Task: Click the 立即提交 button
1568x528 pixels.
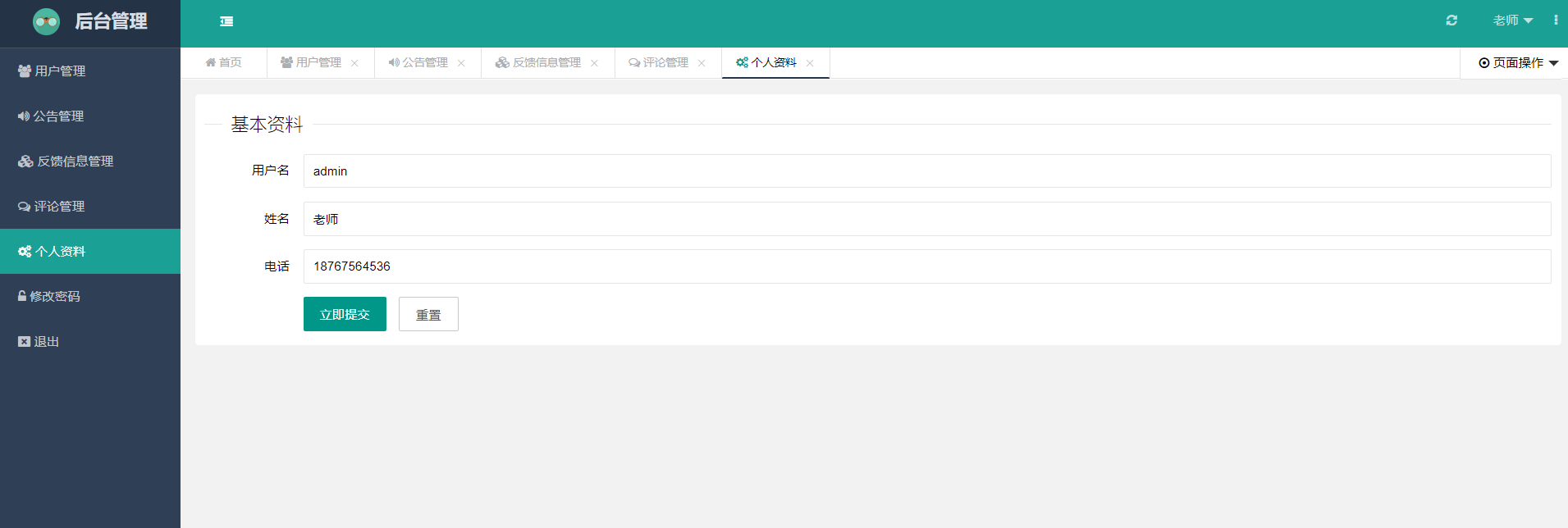Action: (345, 314)
